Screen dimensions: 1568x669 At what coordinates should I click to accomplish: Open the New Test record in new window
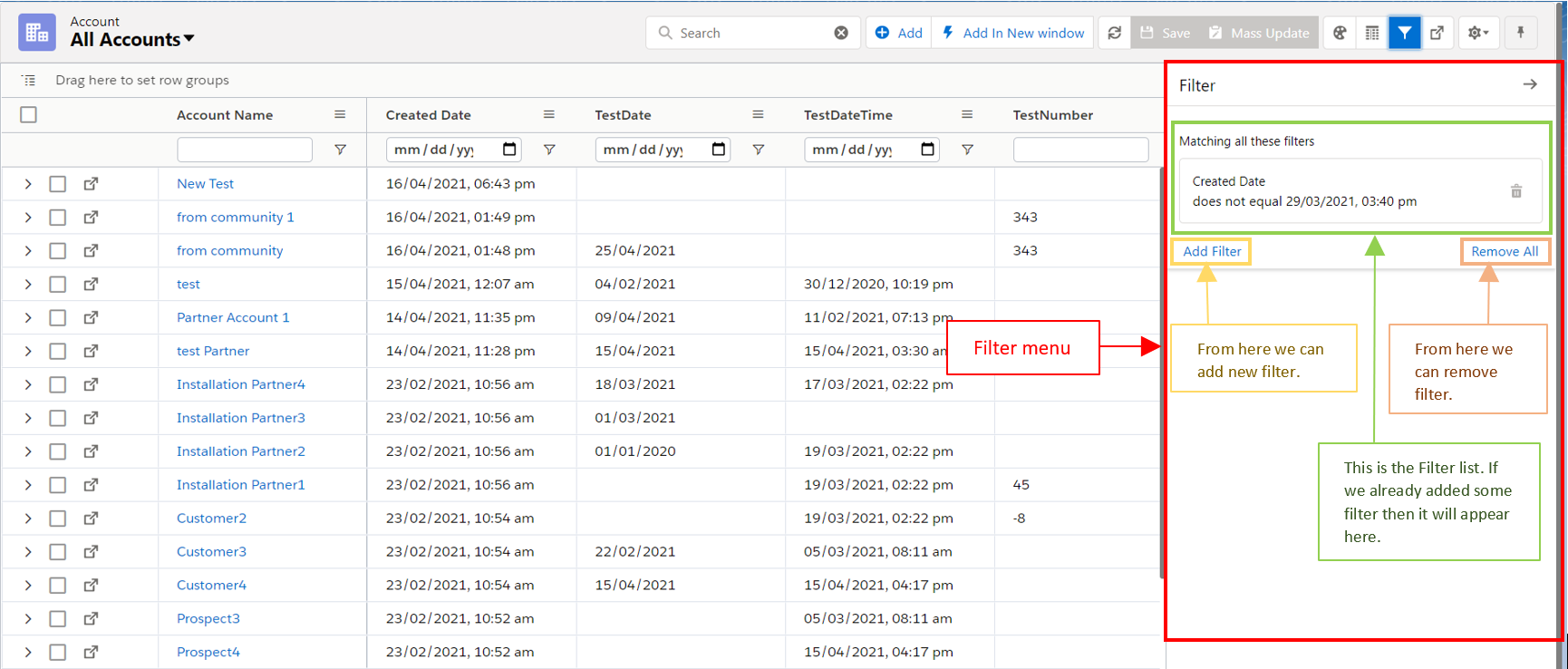click(91, 184)
